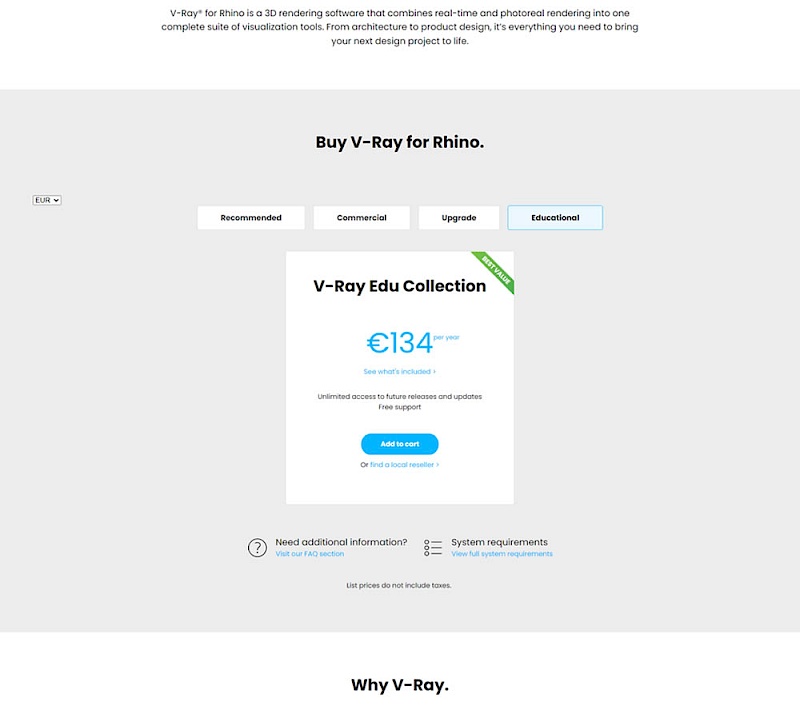The width and height of the screenshot is (800, 722).
Task: Click the V-Ray Edu Collection title
Action: 399,286
